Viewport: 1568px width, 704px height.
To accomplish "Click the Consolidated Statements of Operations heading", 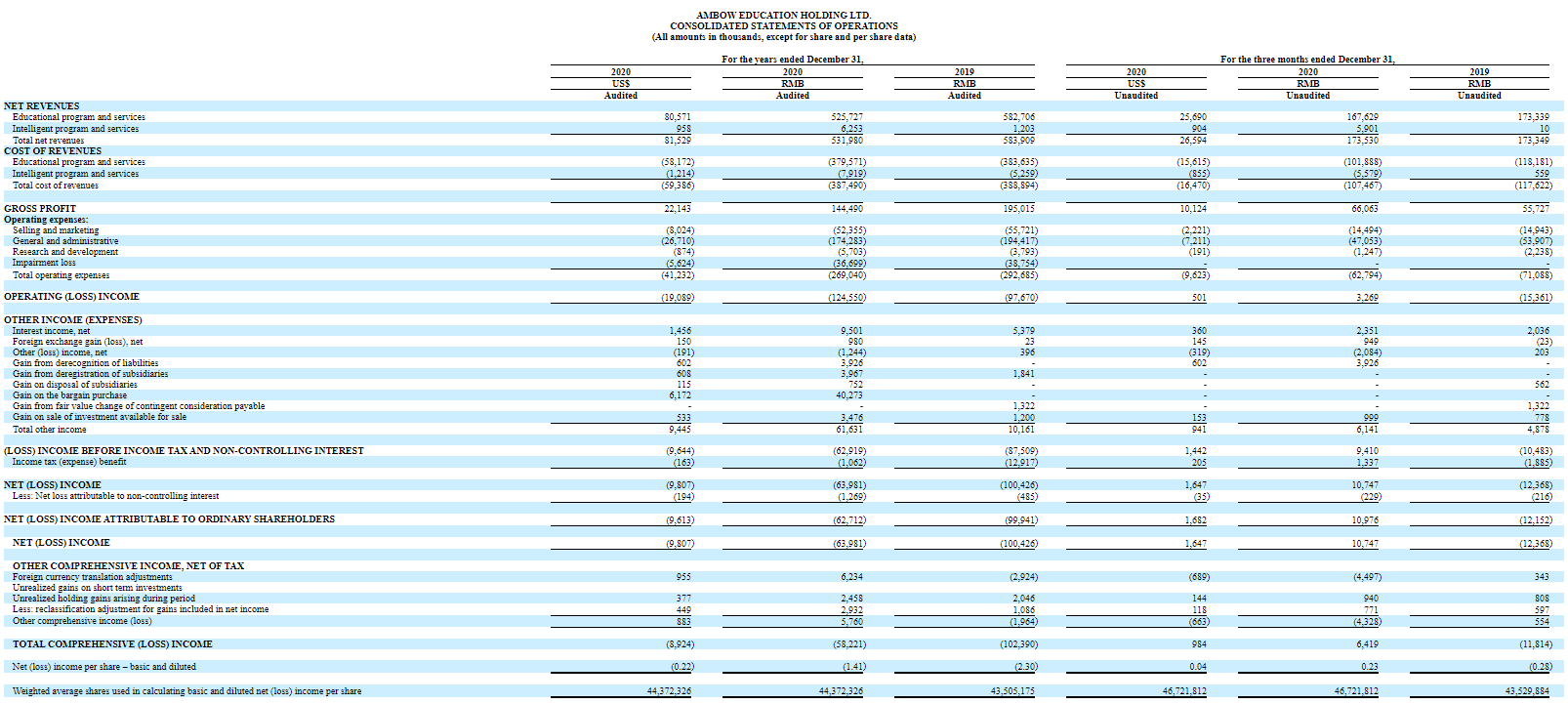I will 783,25.
